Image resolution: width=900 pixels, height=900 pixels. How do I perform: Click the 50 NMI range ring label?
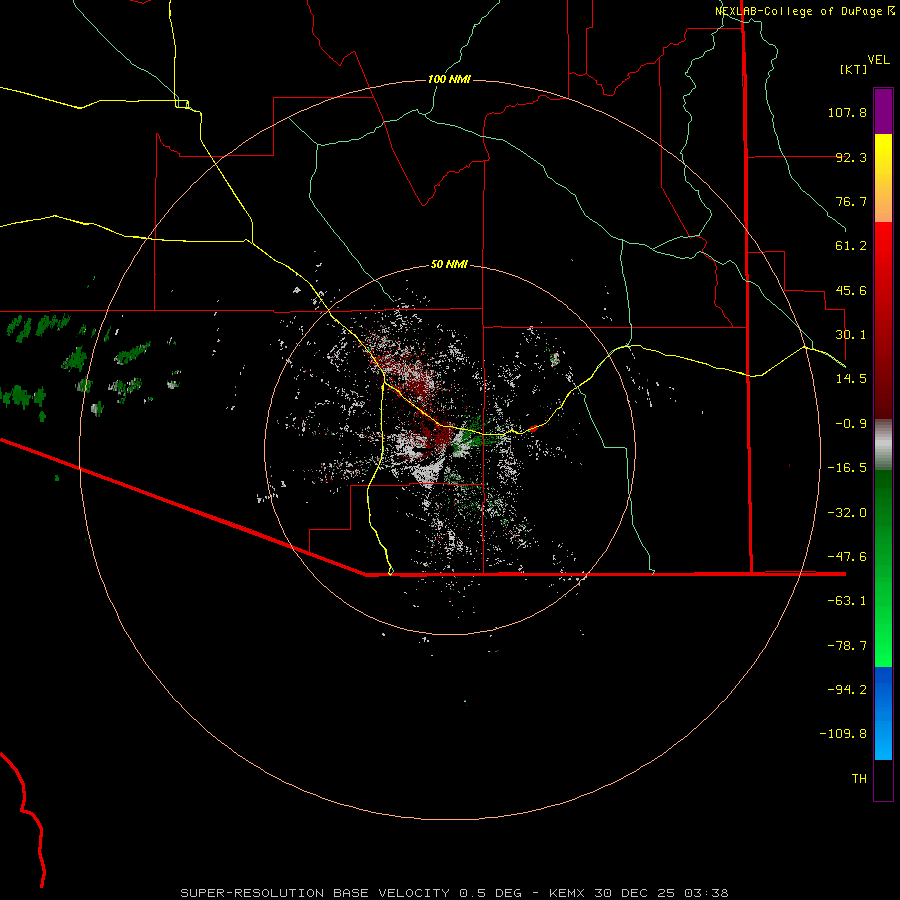tap(449, 264)
